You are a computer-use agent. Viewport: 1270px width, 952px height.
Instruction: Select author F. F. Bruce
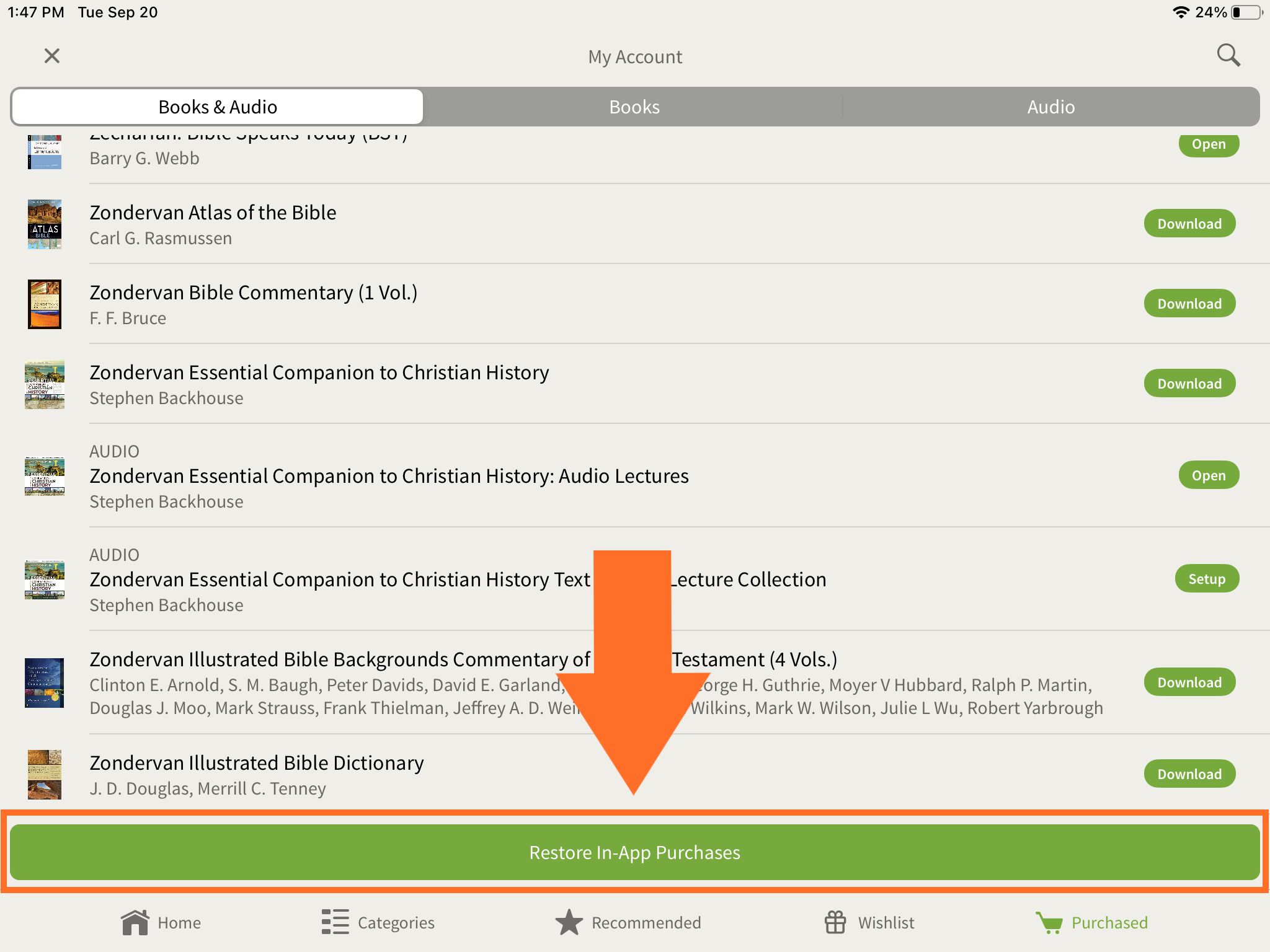(x=128, y=318)
